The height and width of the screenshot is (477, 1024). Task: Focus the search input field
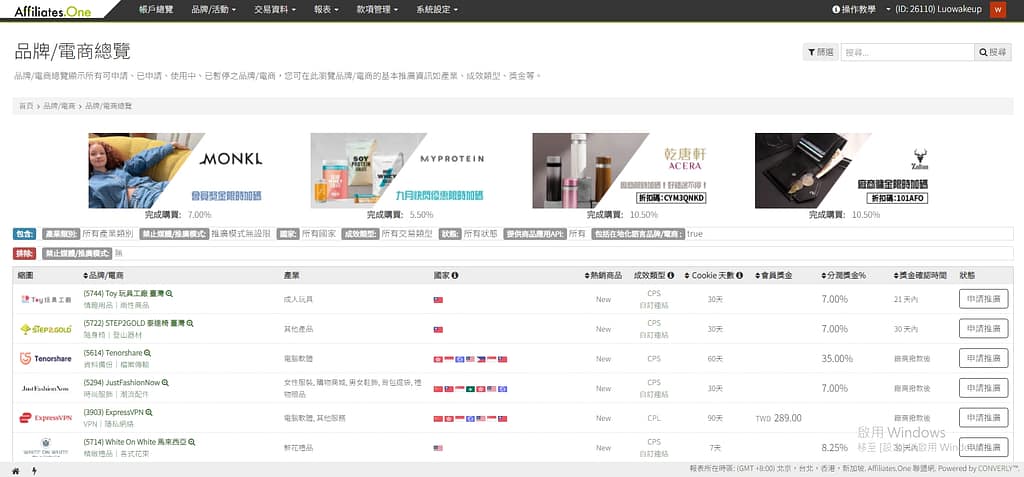pos(907,52)
